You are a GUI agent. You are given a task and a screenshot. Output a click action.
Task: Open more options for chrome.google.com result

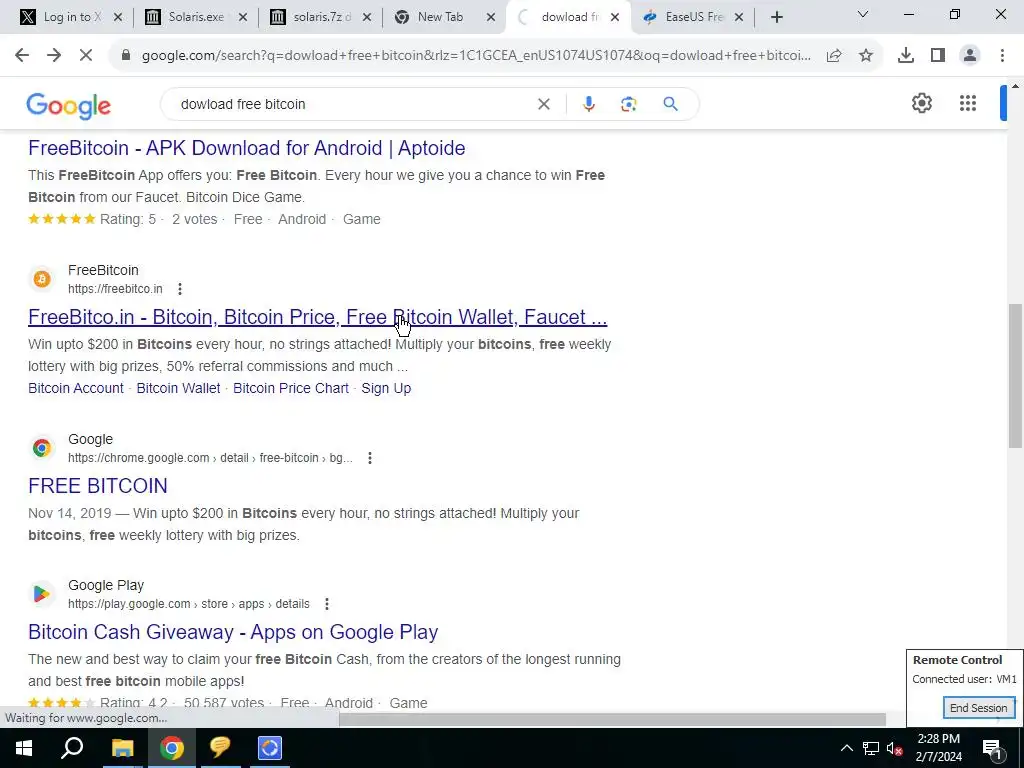(370, 458)
